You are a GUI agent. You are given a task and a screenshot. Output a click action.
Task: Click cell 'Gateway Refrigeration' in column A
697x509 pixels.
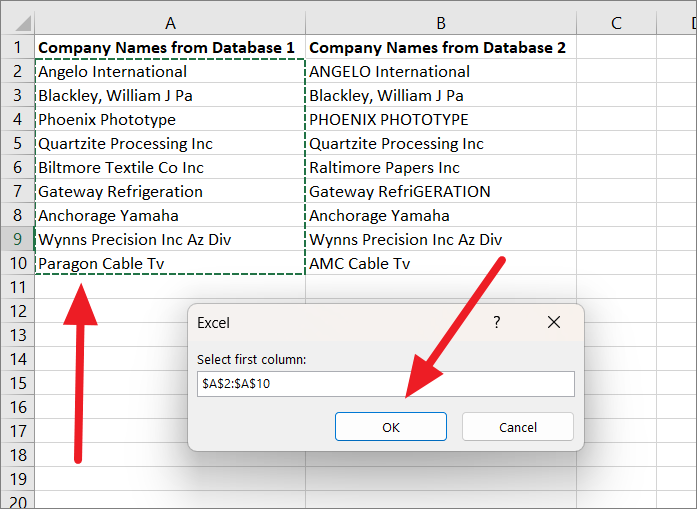click(170, 191)
